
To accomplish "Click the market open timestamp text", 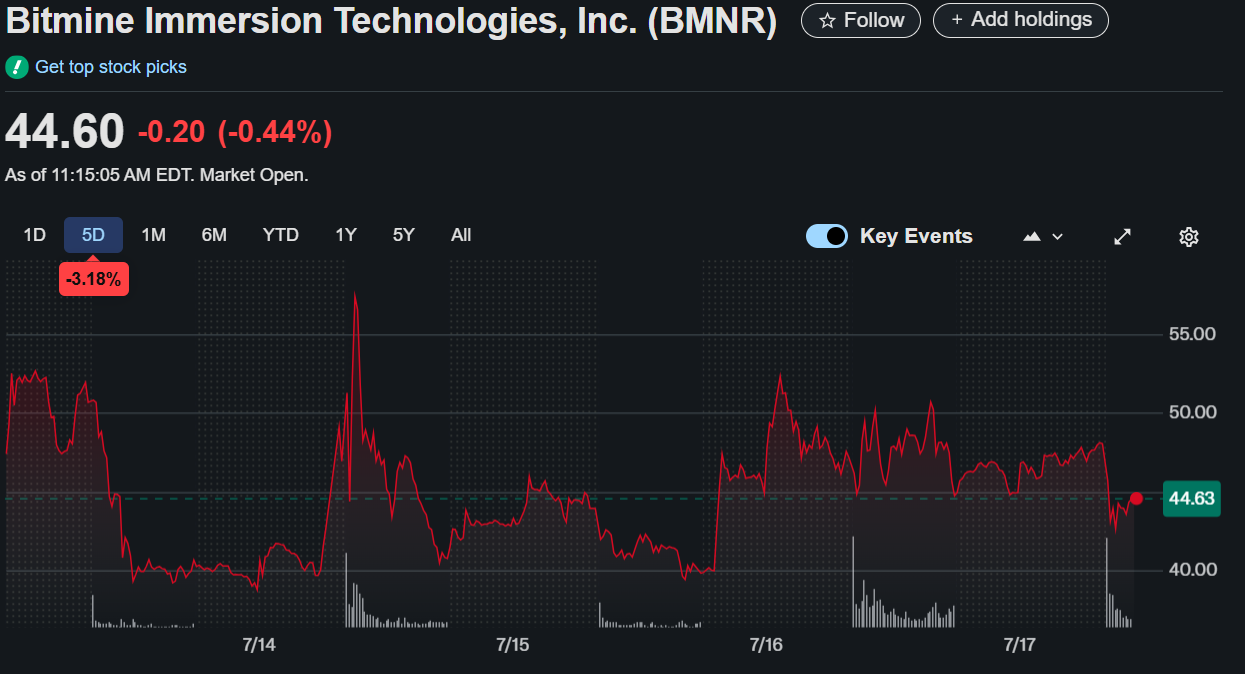I will coord(157,175).
